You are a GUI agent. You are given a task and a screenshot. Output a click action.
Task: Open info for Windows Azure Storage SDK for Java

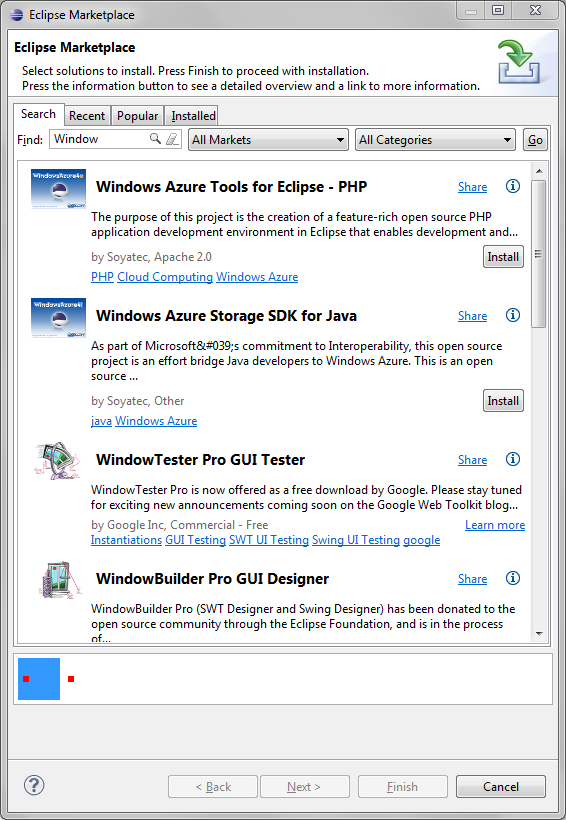[513, 315]
